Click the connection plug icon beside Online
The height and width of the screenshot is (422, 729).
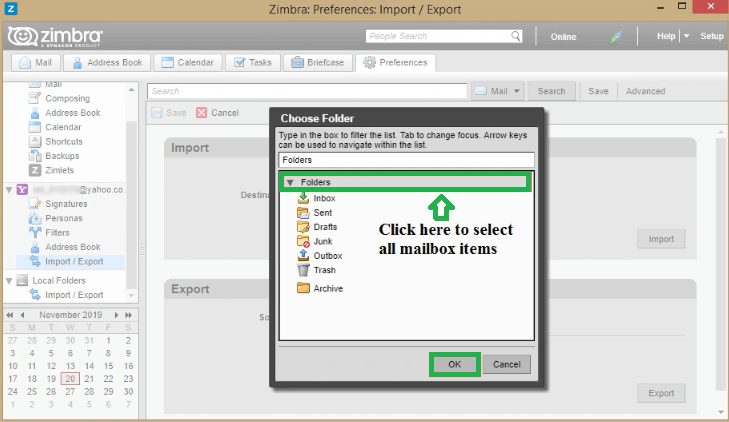[616, 36]
